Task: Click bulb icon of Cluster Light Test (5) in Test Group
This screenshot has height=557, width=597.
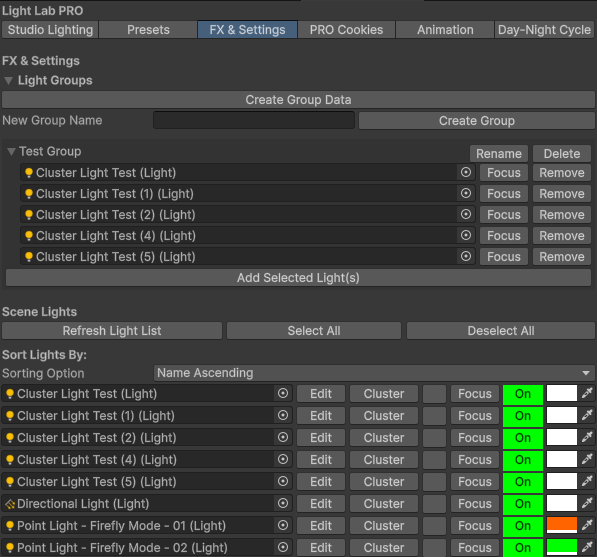Action: (x=29, y=257)
